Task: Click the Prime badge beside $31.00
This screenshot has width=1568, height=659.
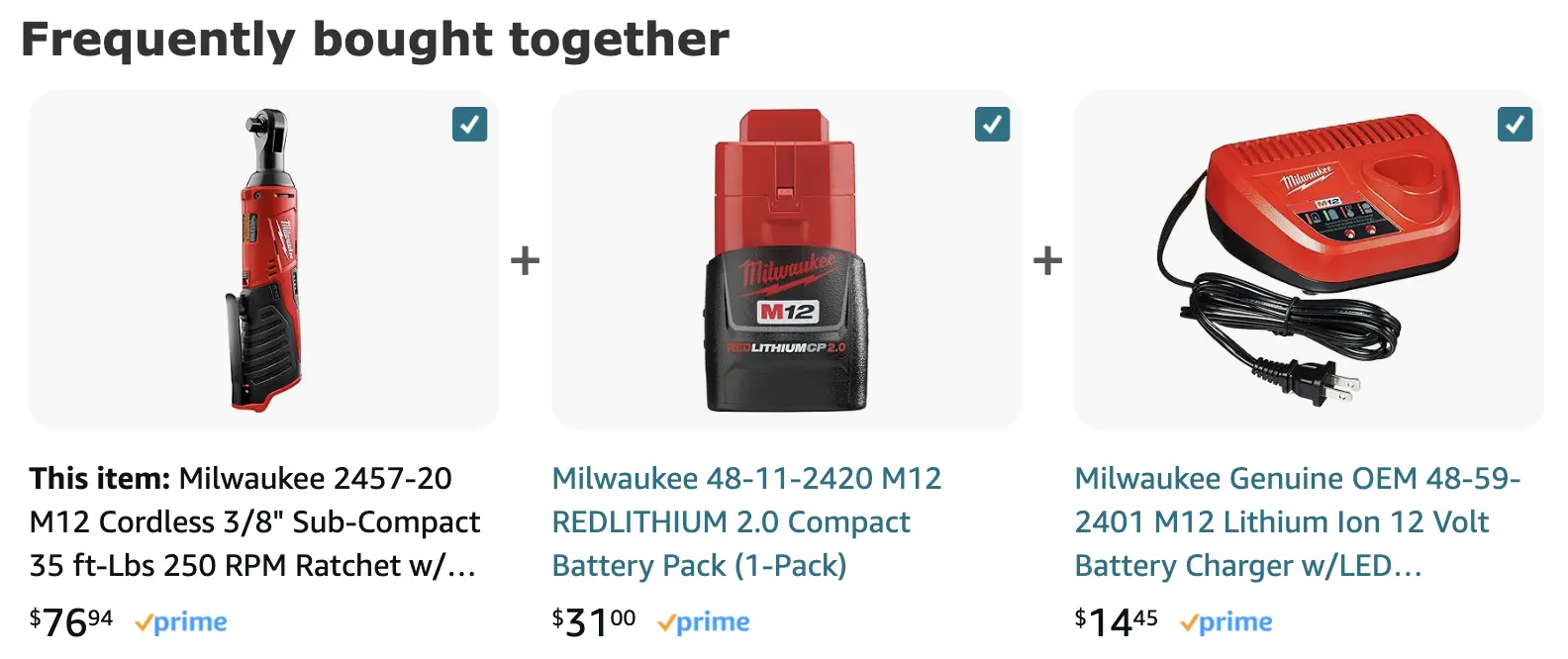Action: [x=704, y=622]
